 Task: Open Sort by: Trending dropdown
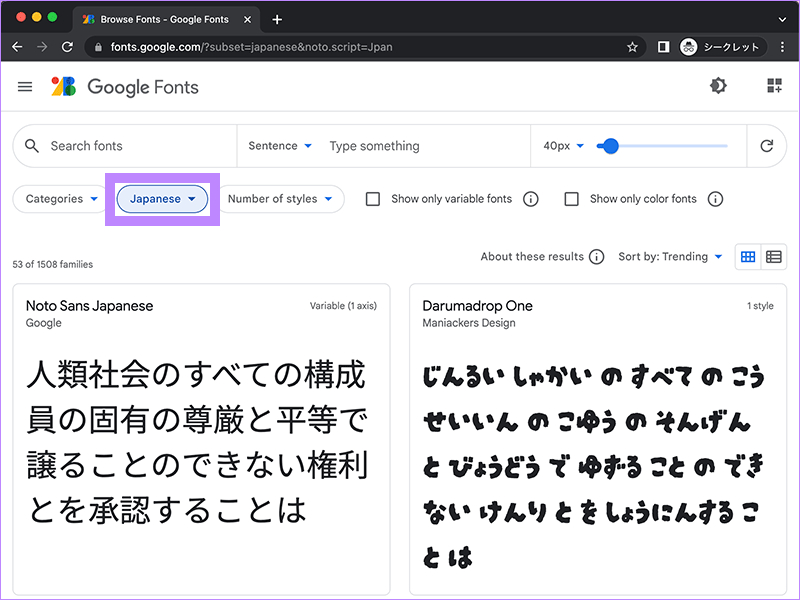coord(670,257)
